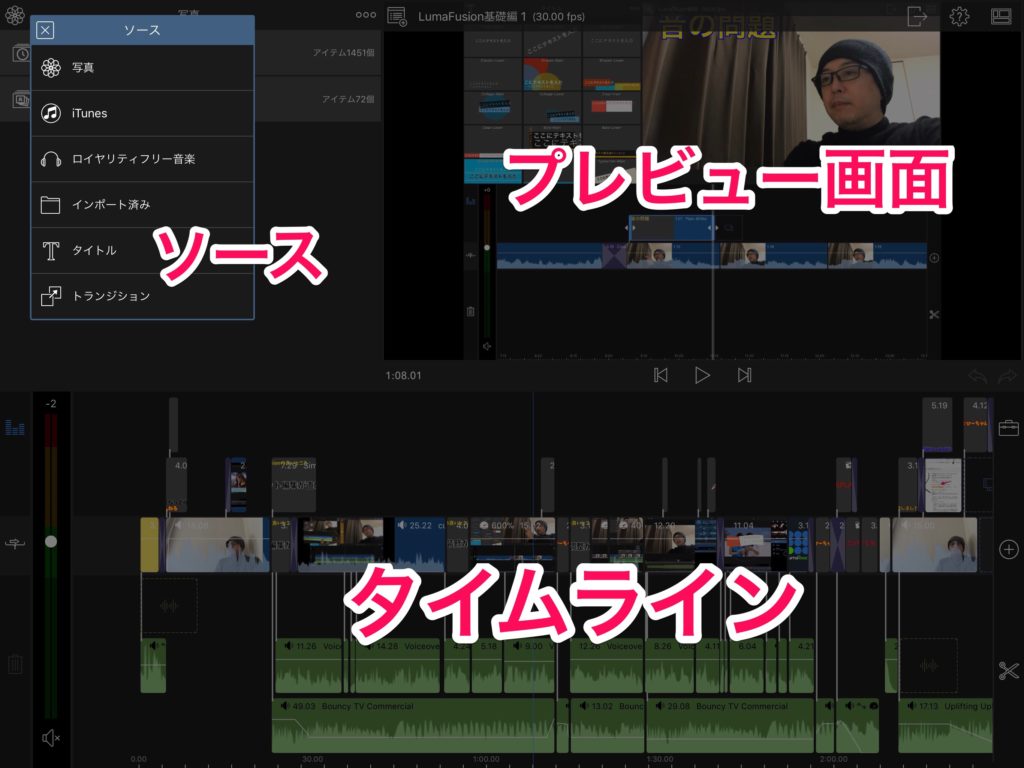
Task: Open トランジション in the source menu
Action: [x=142, y=296]
